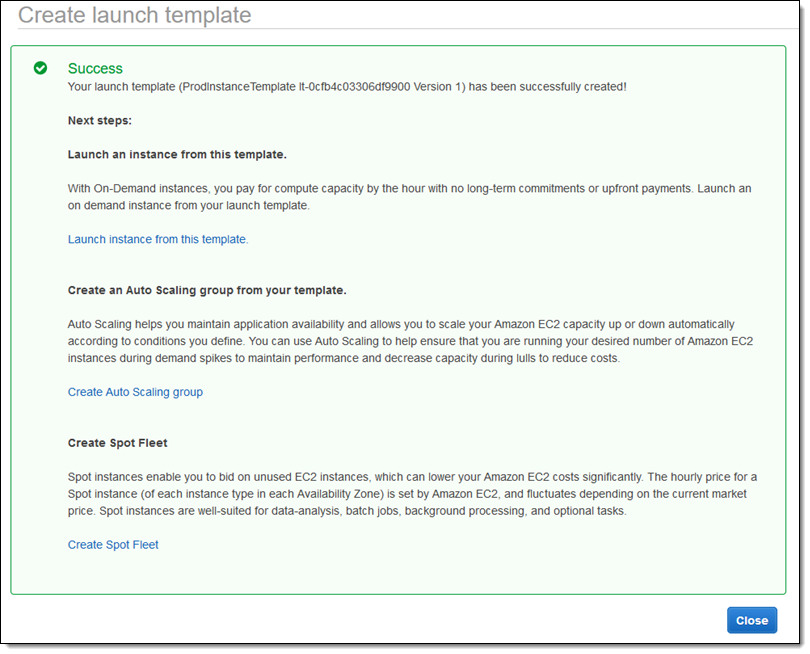Image resolution: width=810 pixels, height=654 pixels.
Task: Click the paragraph starting 'Auto Scaling helps you maintain'
Action: tap(400, 341)
